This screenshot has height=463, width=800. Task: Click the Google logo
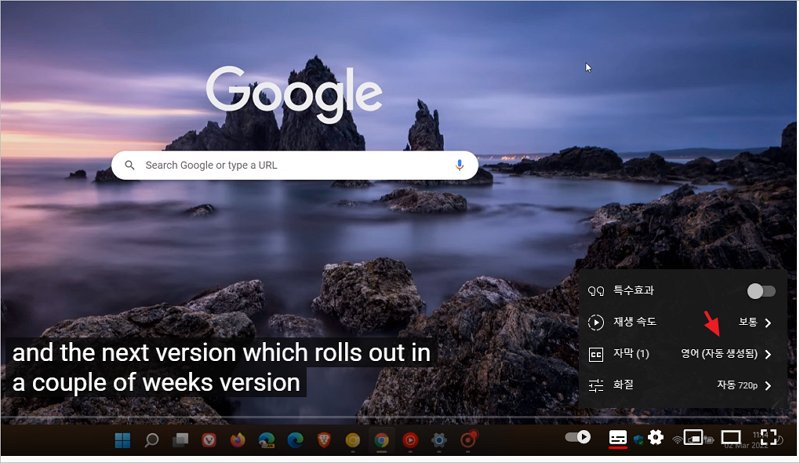[294, 92]
